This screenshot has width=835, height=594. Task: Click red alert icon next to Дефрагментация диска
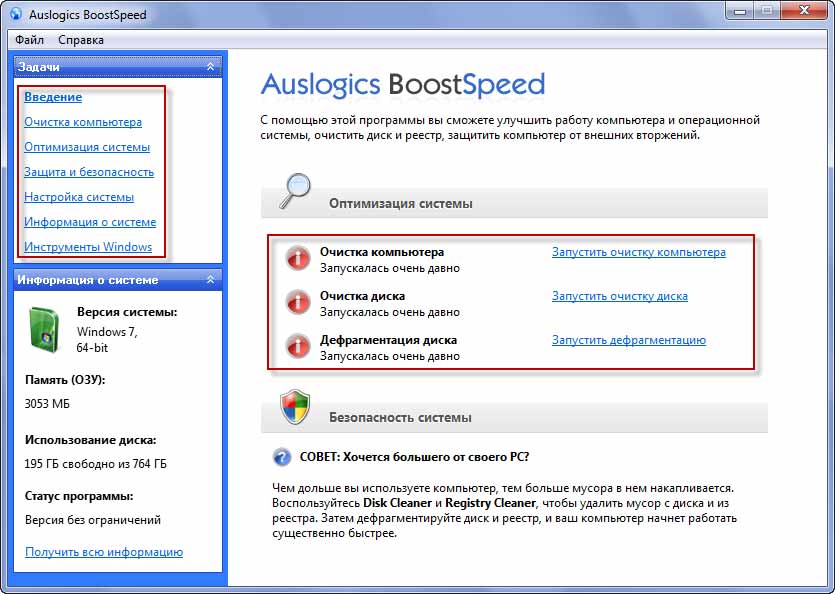coord(297,347)
